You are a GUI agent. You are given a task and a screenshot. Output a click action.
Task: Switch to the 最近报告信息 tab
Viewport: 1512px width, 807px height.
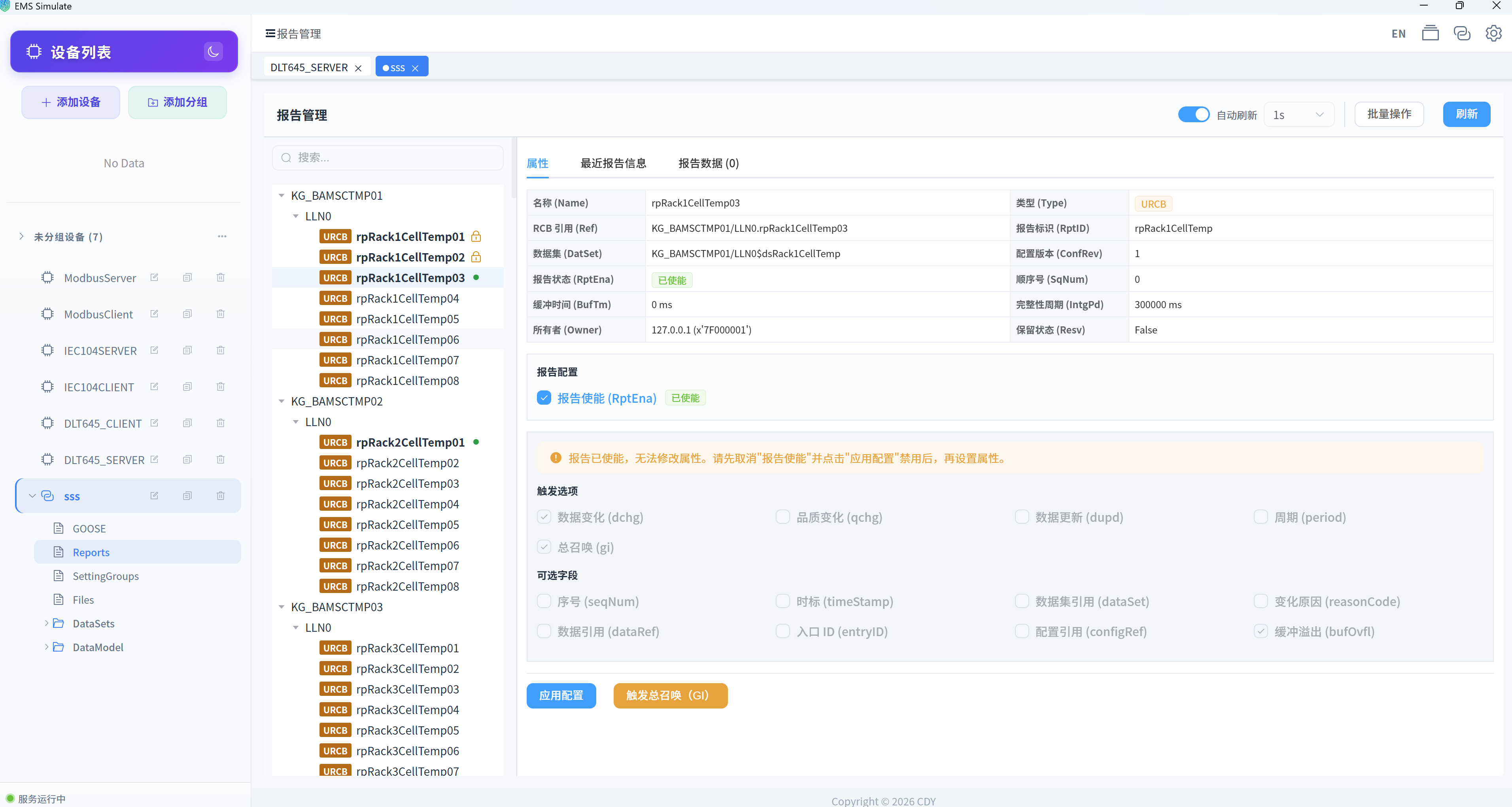(x=613, y=163)
